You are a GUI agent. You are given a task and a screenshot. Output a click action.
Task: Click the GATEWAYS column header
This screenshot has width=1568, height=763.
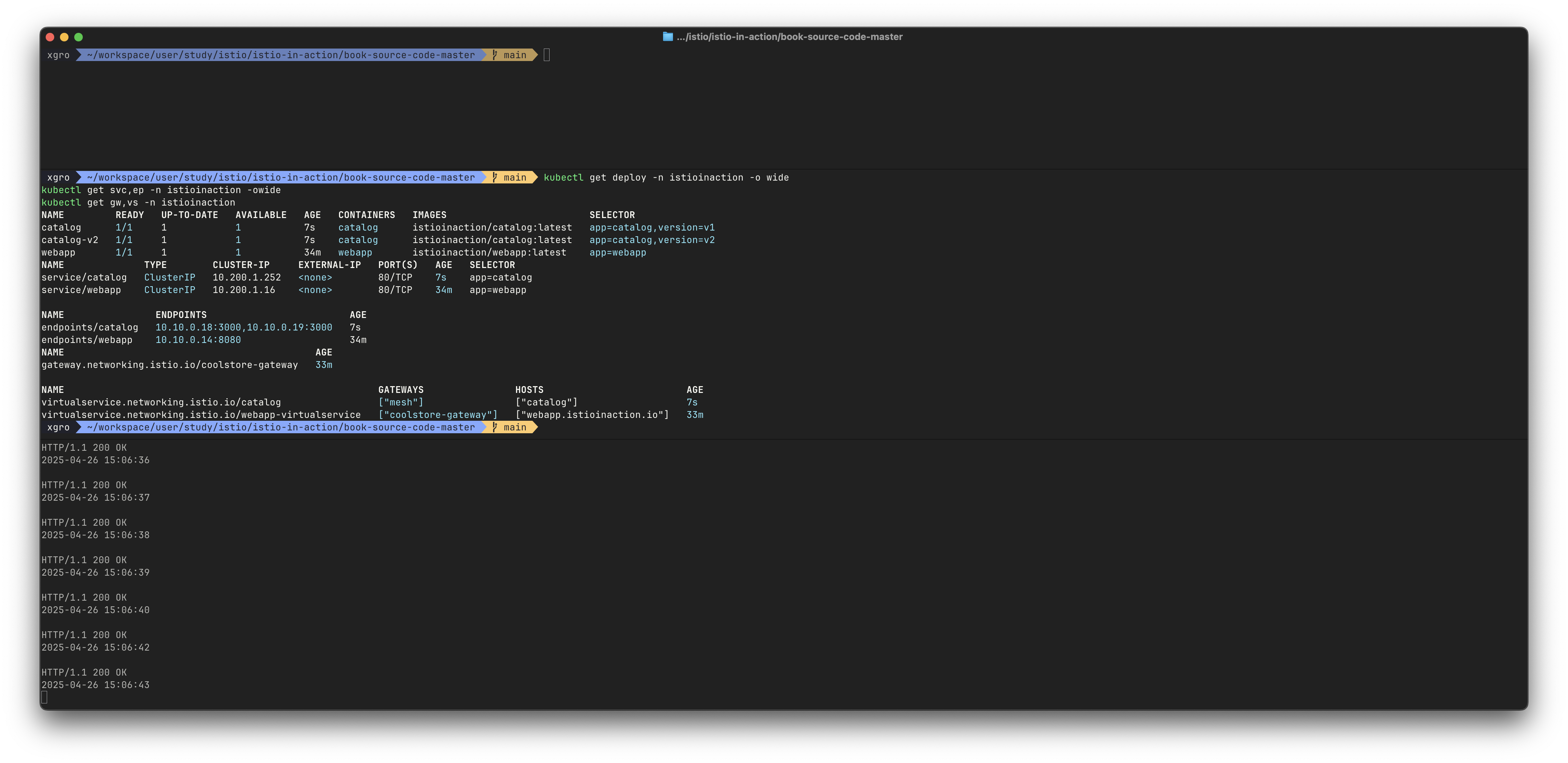(x=400, y=390)
